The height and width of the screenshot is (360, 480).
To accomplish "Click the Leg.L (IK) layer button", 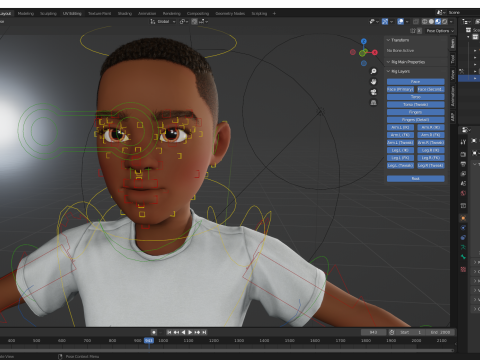I will click(400, 150).
